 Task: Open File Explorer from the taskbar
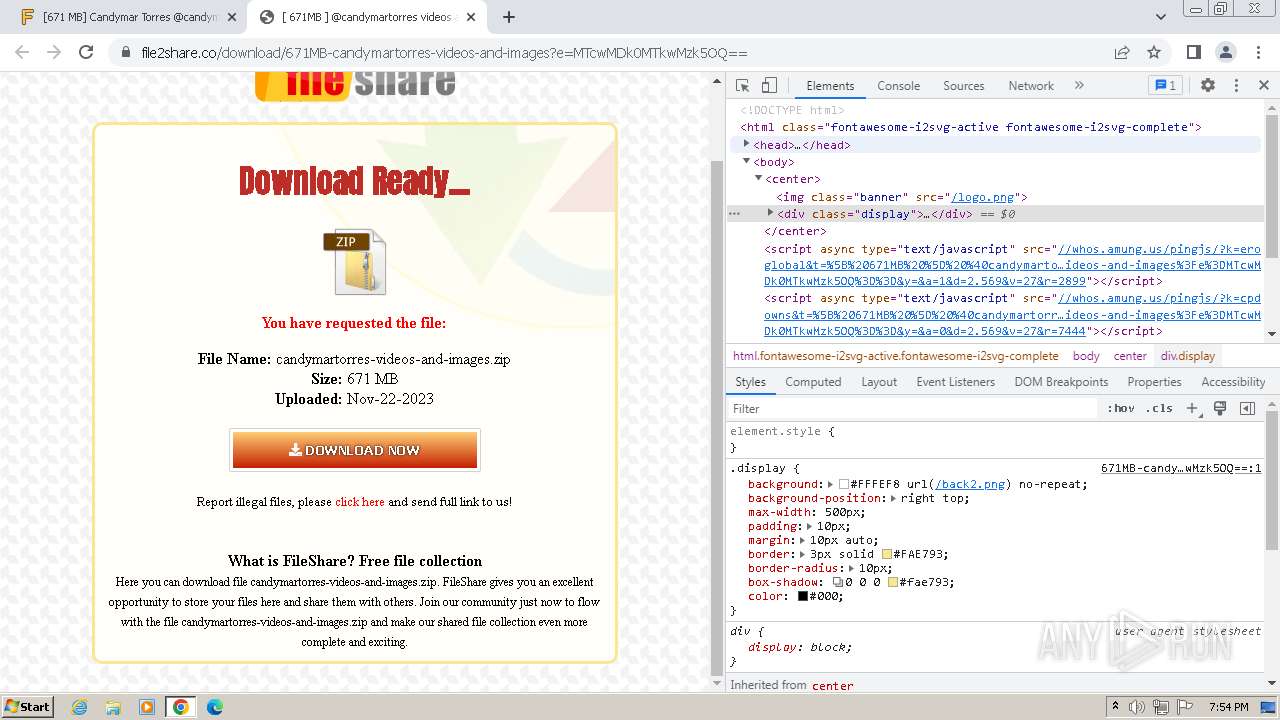(x=113, y=706)
